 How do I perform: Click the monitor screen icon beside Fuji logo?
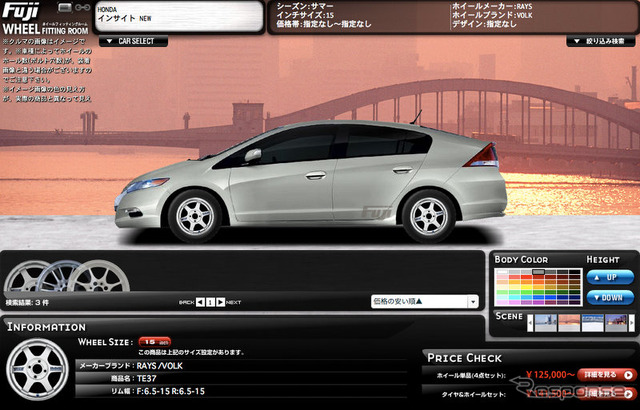tap(65, 7)
